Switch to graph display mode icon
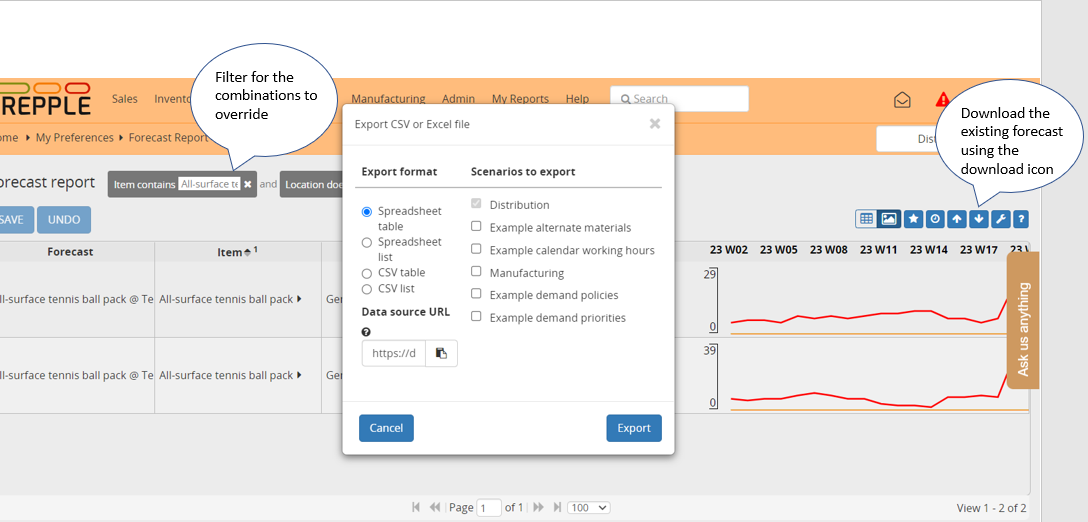This screenshot has width=1088, height=522. coord(888,219)
